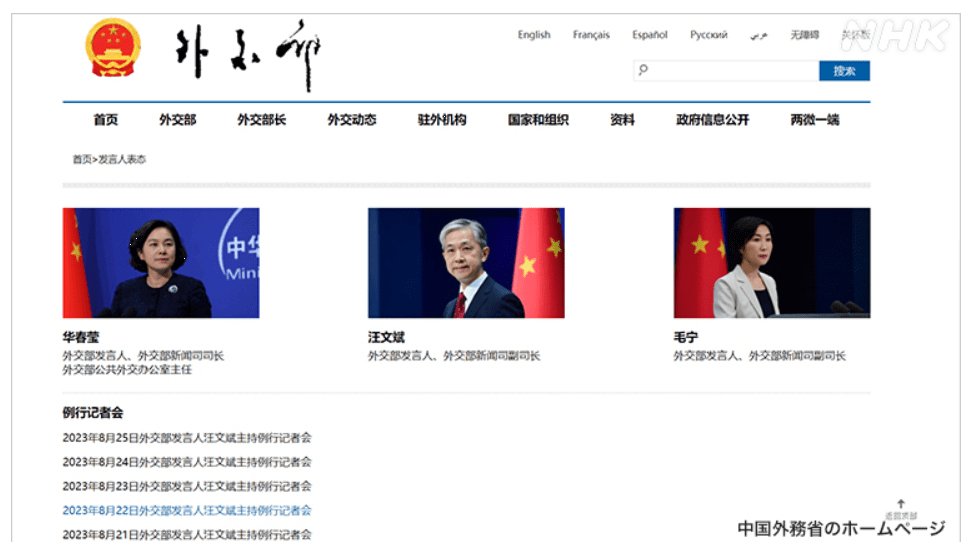Open the 驻外机构 menu item
Viewport: 964px width, 542px height.
442,120
